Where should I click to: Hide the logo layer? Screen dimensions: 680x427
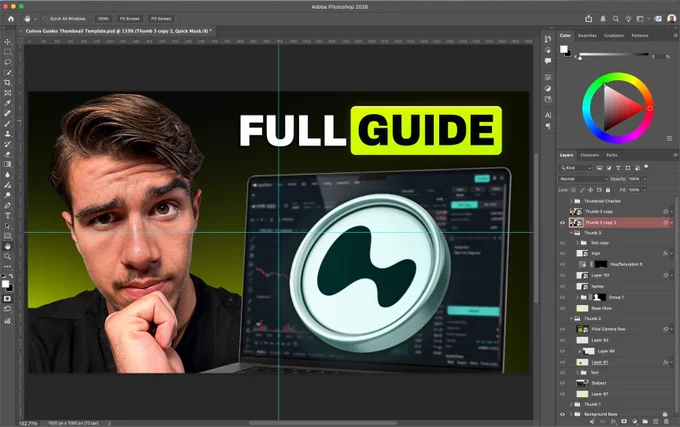pos(562,253)
